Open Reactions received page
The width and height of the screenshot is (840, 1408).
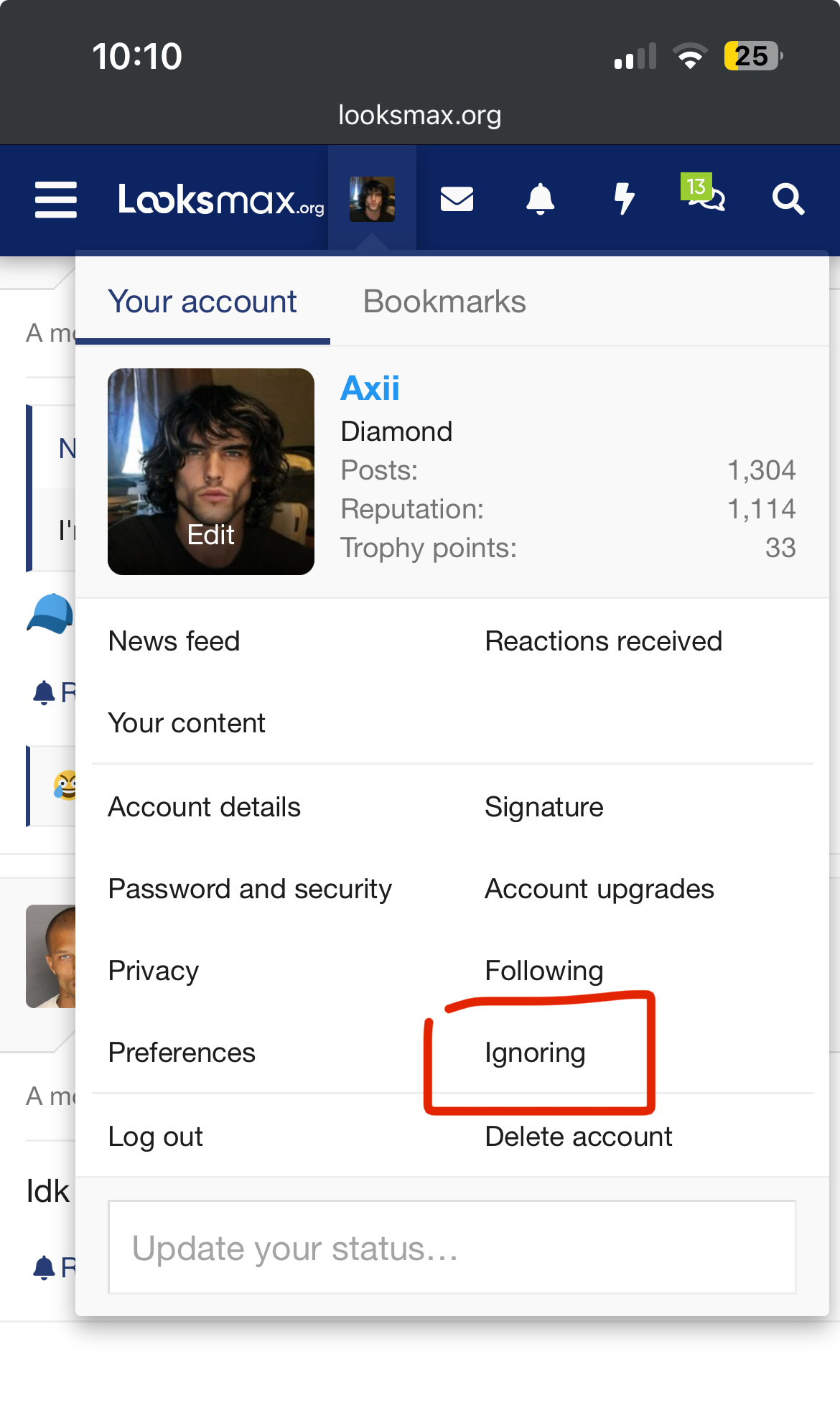[604, 641]
